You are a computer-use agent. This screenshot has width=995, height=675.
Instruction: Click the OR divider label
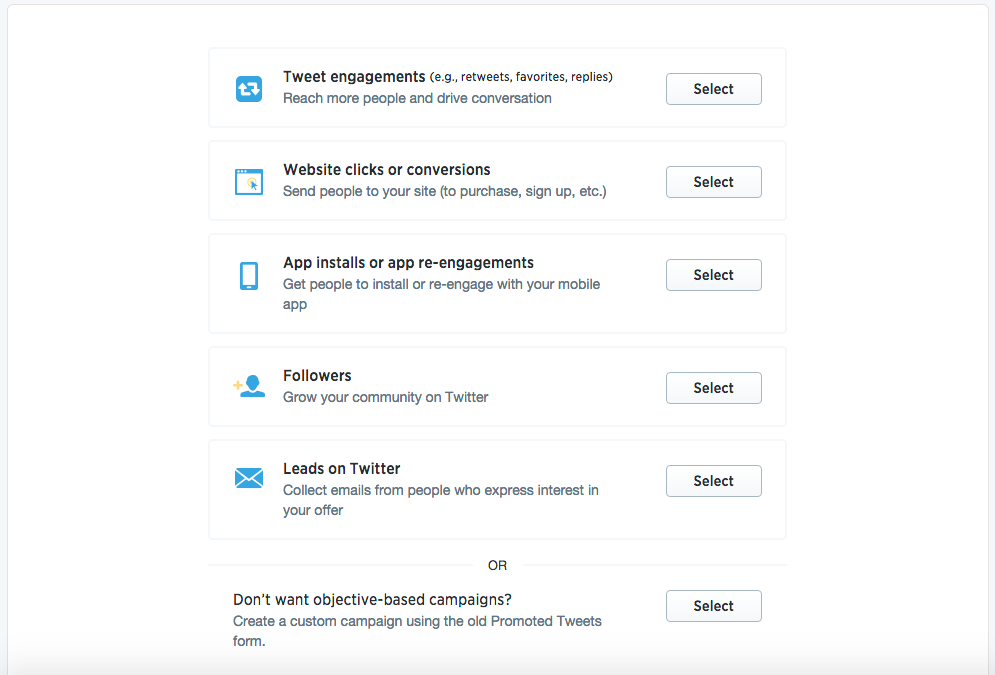pyautogui.click(x=497, y=566)
